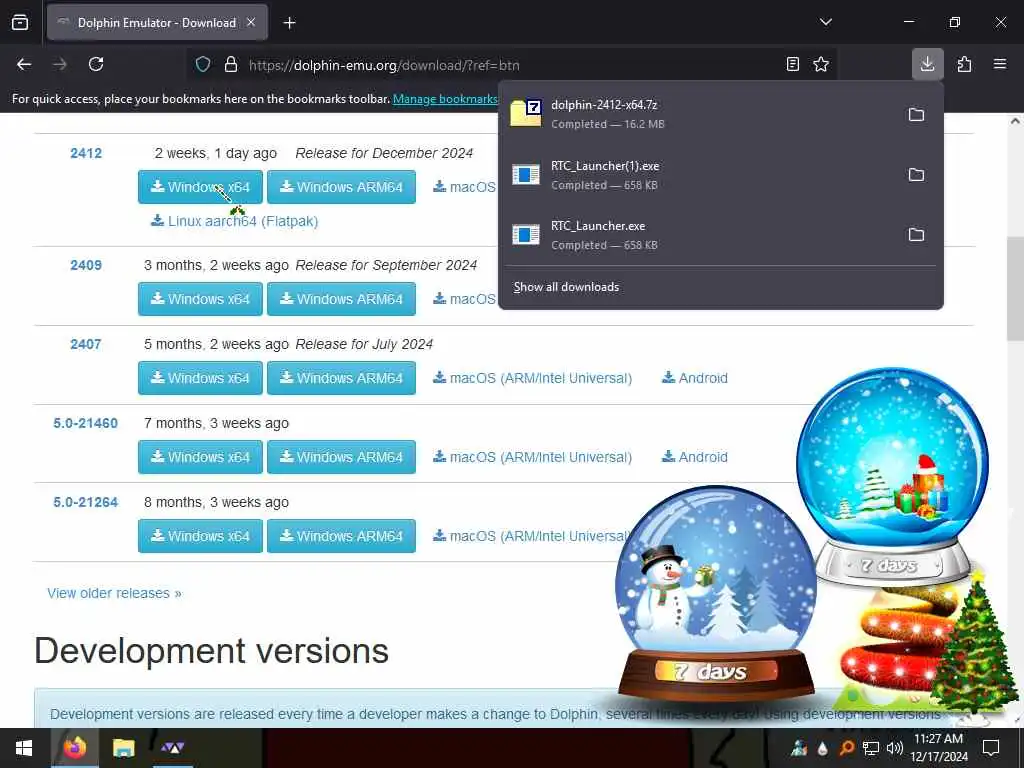Open the 2409 release version link

86,265
